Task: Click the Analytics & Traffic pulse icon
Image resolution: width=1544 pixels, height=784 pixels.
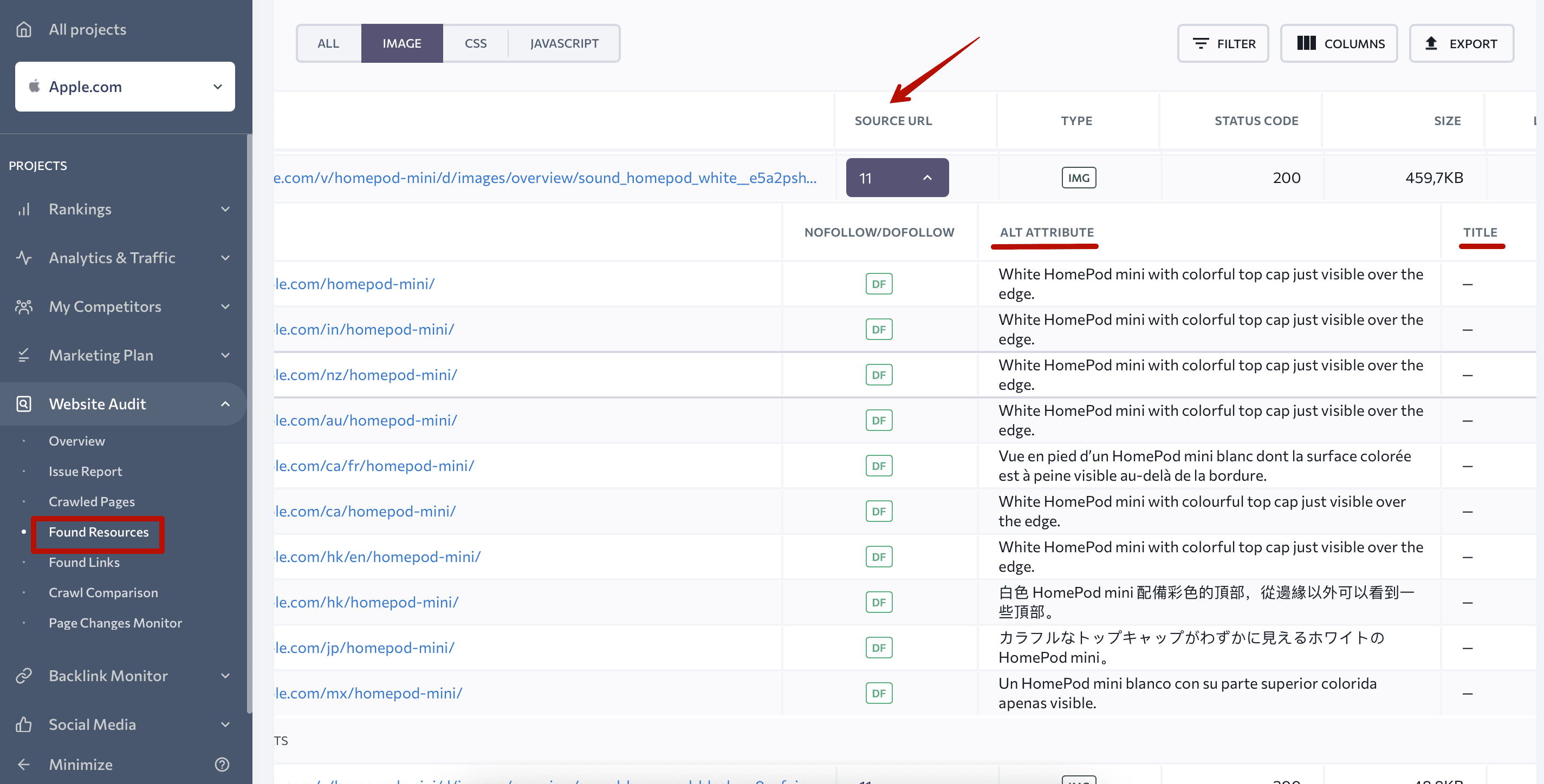Action: click(x=23, y=258)
